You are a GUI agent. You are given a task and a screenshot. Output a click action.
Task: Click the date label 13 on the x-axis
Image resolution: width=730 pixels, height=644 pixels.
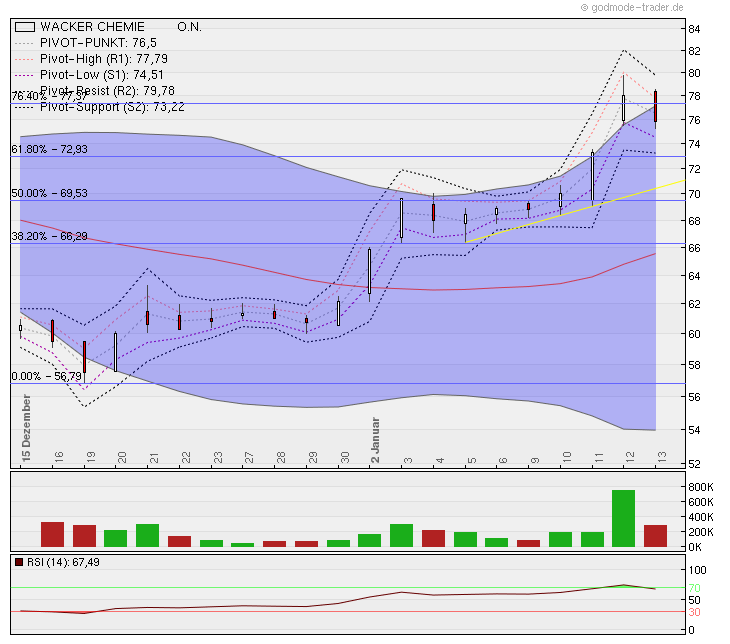662,457
